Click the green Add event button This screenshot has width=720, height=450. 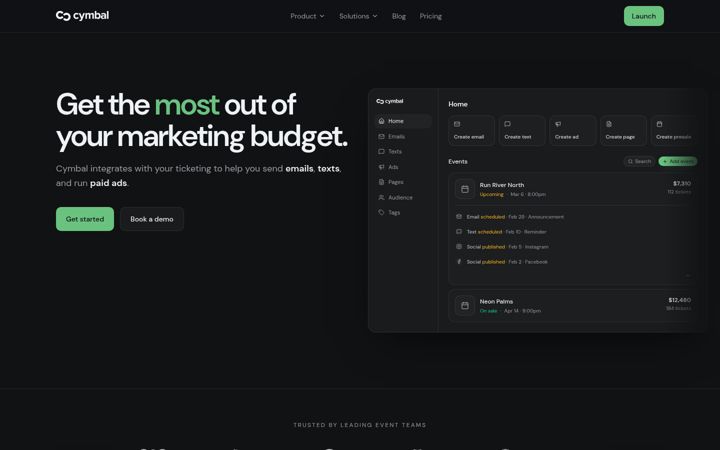click(x=678, y=161)
